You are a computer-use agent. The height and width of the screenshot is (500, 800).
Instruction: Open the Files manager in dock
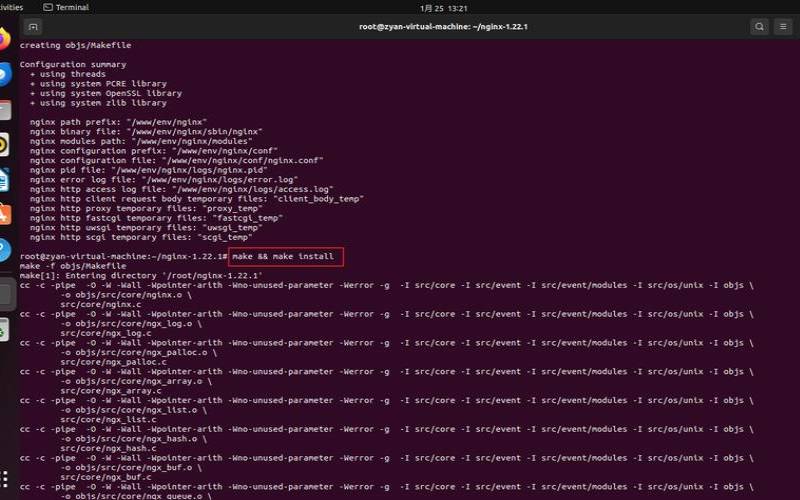pyautogui.click(x=5, y=110)
